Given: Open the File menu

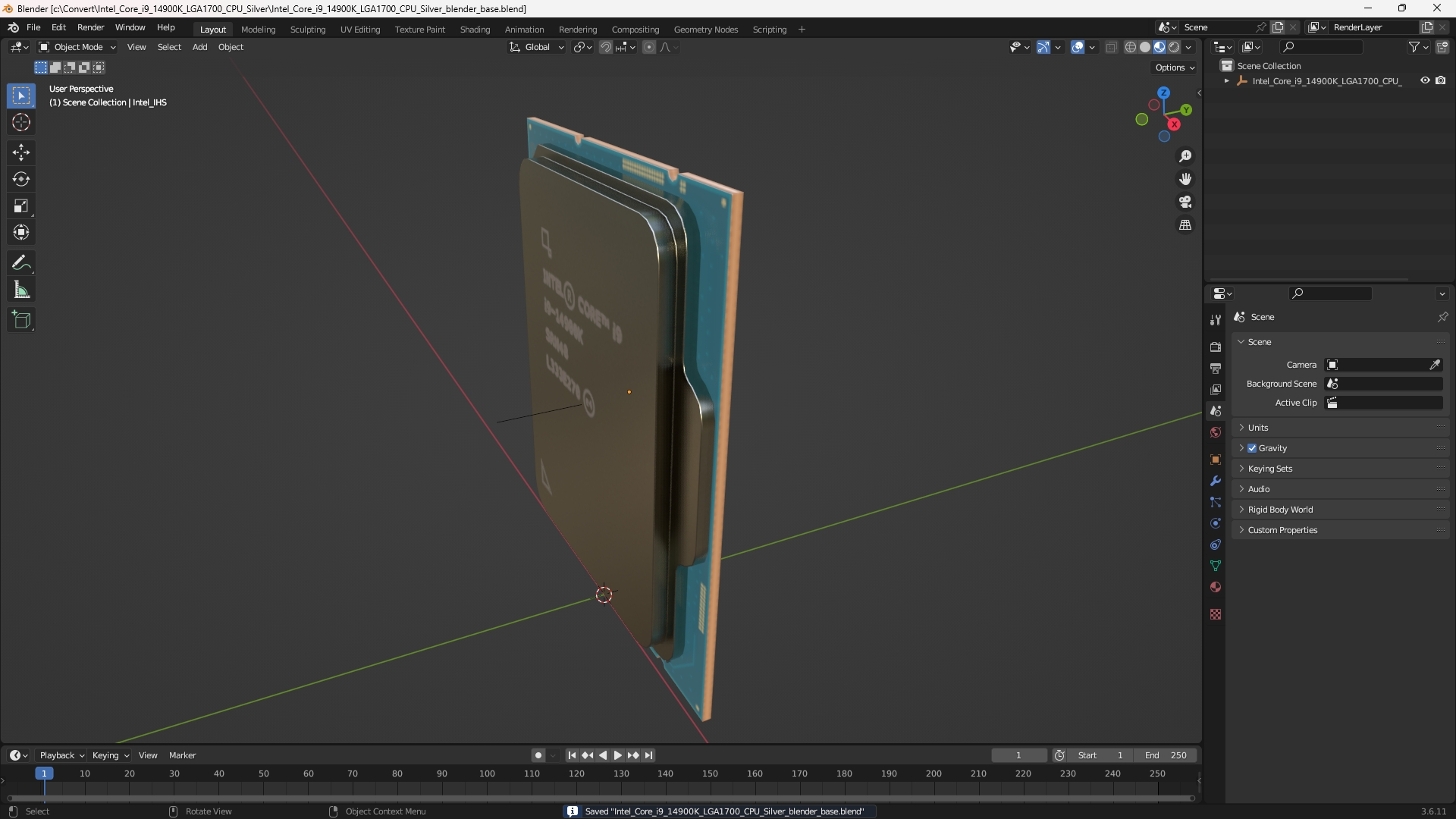Looking at the screenshot, I should click(33, 27).
